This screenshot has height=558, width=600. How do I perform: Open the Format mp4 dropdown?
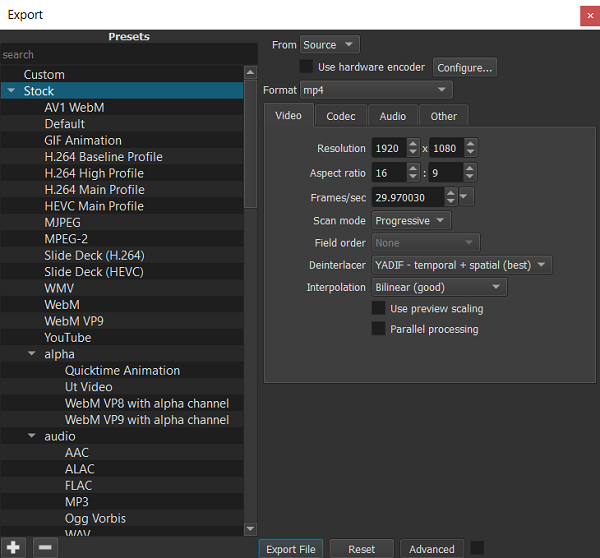coord(375,90)
